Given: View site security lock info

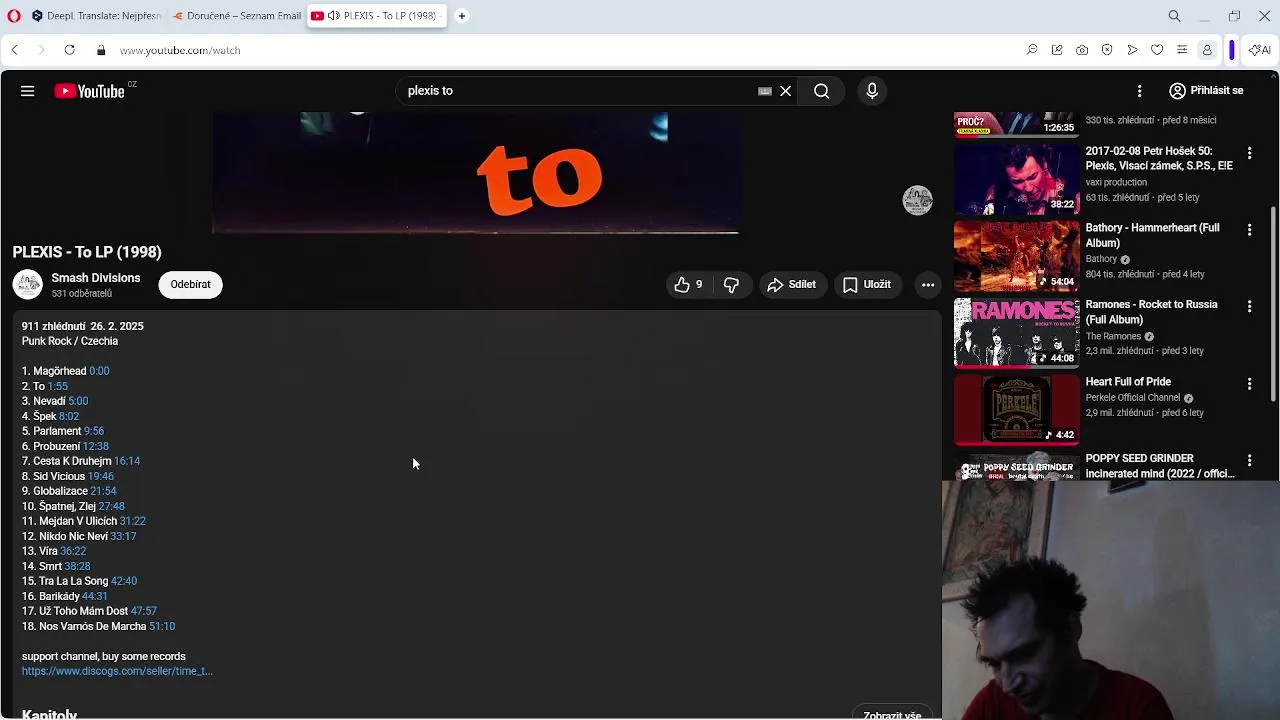Looking at the screenshot, I should coord(101,50).
